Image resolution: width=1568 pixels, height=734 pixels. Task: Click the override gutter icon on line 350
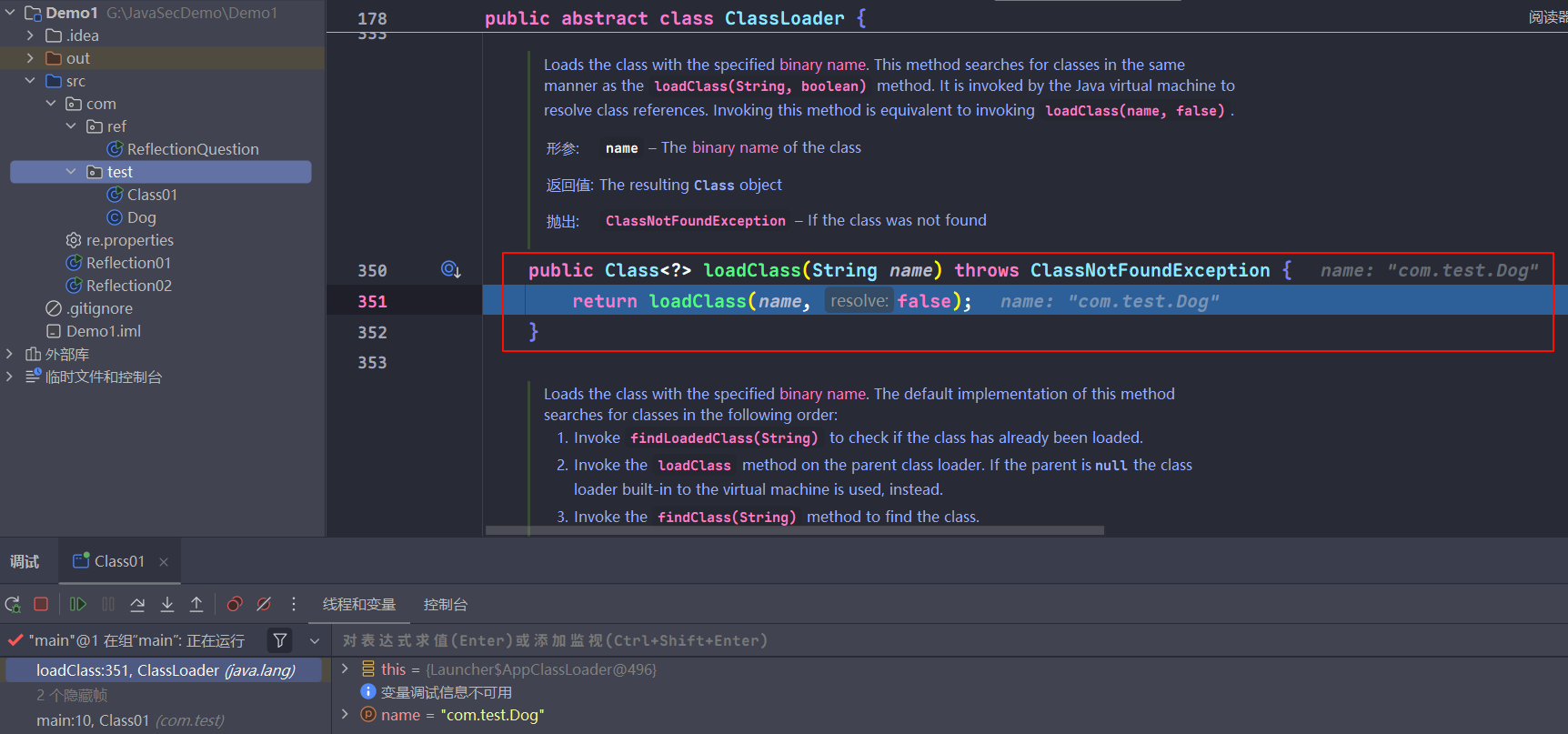point(450,269)
